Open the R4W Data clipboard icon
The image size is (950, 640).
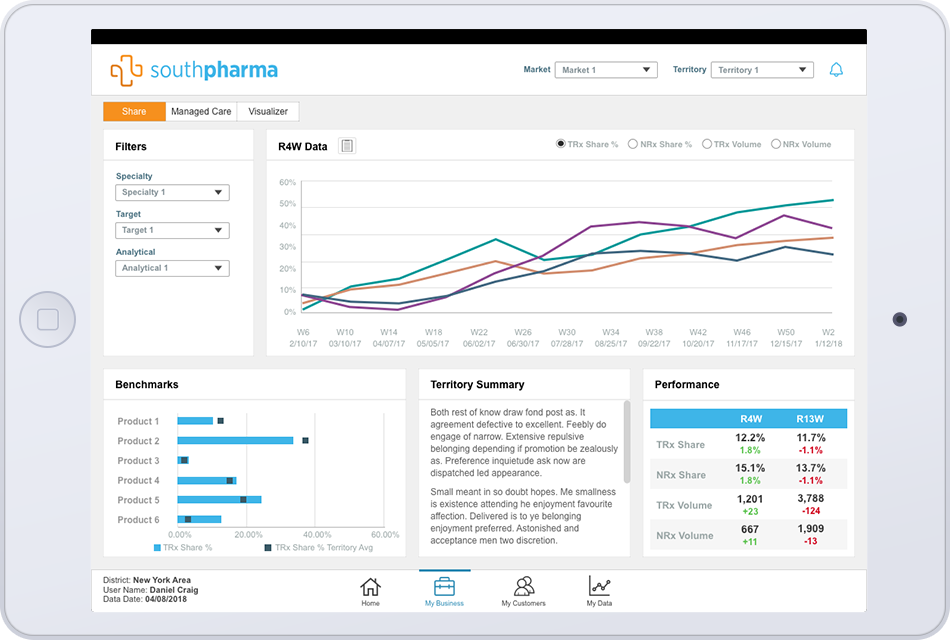[x=347, y=146]
